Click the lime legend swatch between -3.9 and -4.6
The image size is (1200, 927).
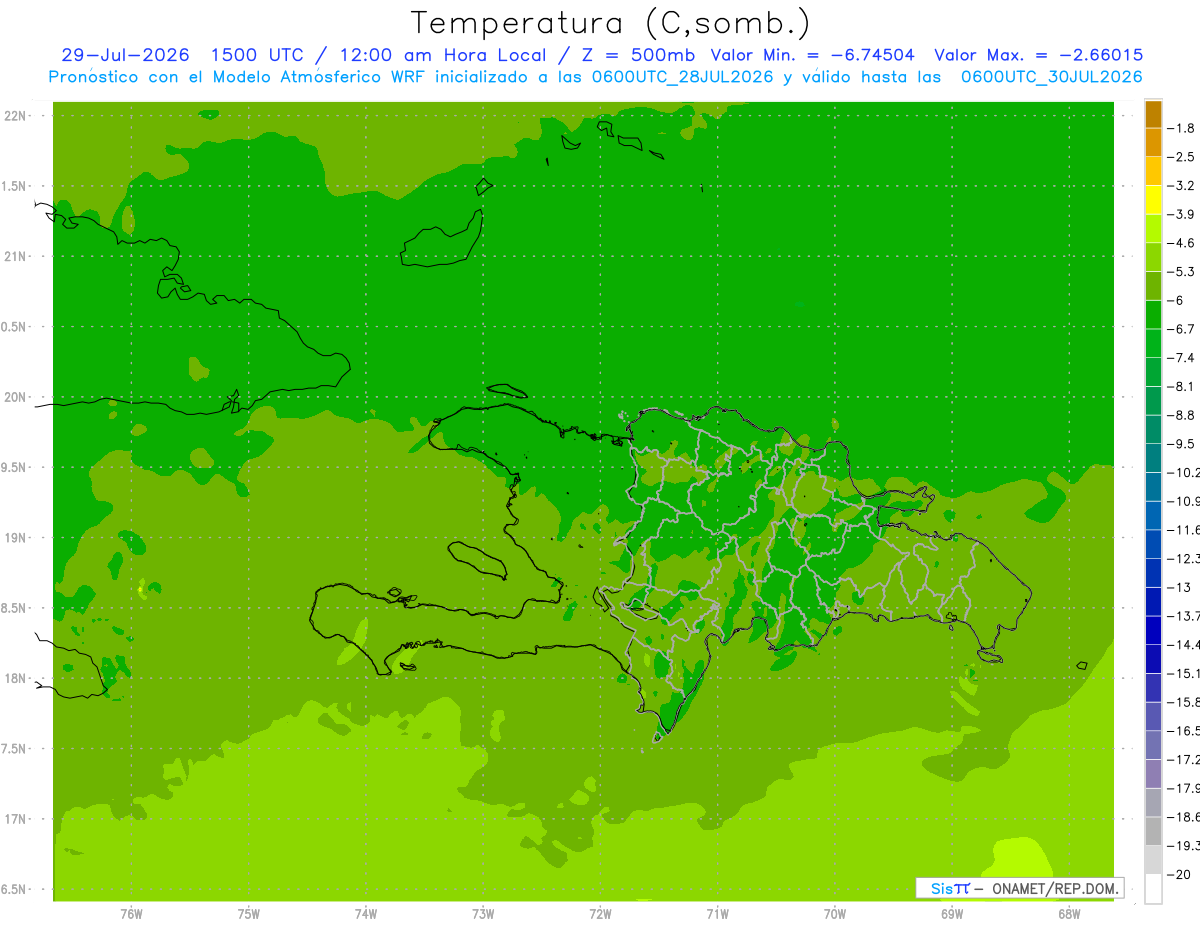(x=1153, y=229)
